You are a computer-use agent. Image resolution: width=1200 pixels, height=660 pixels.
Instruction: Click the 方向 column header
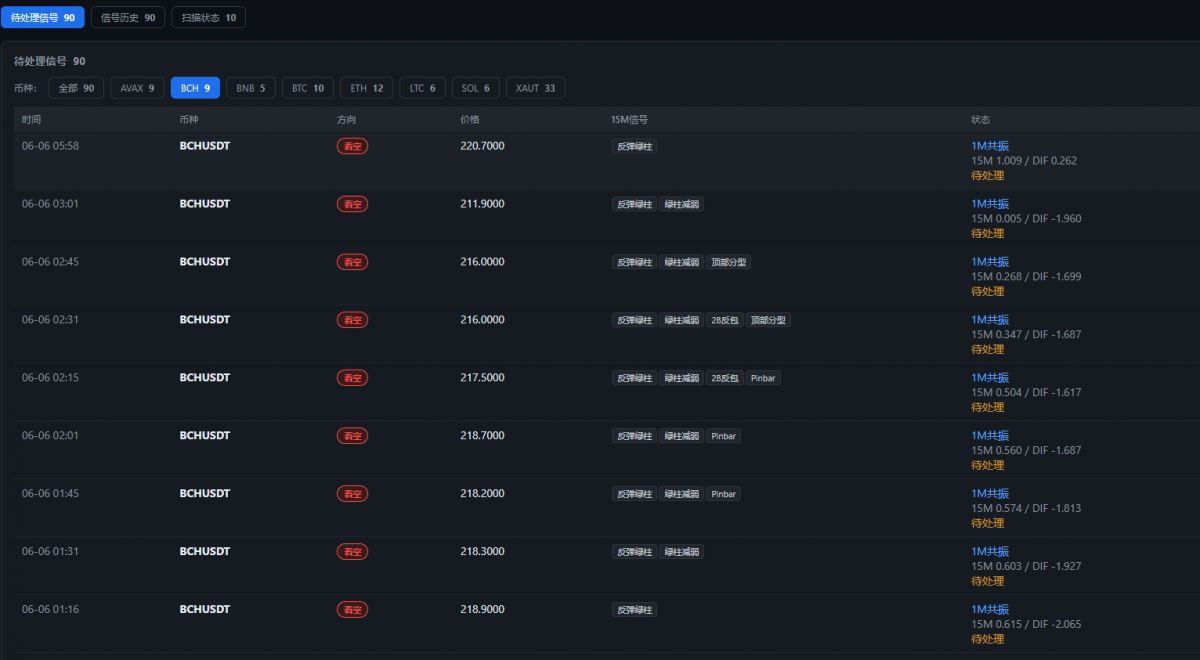click(347, 119)
